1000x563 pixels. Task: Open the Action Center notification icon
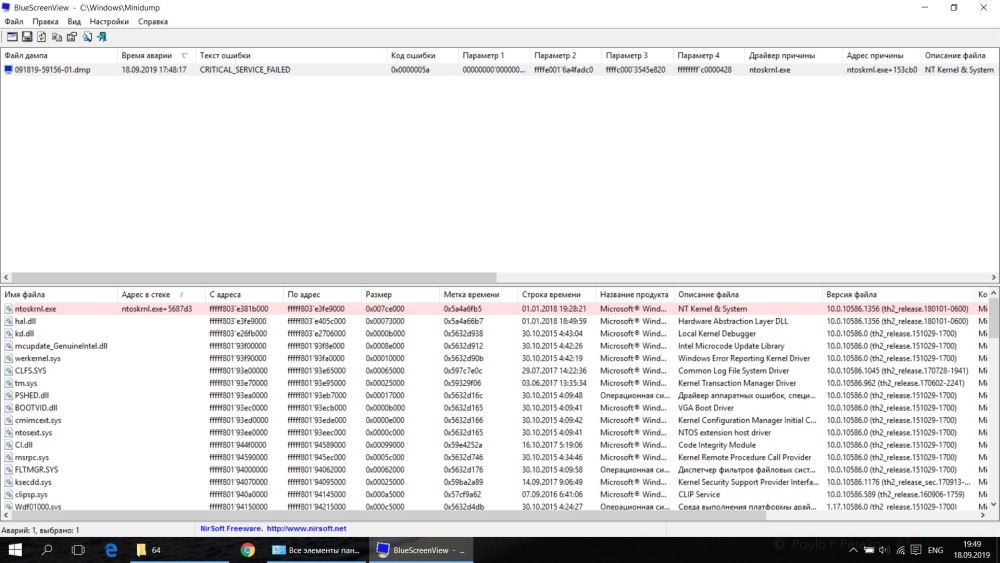pos(916,550)
